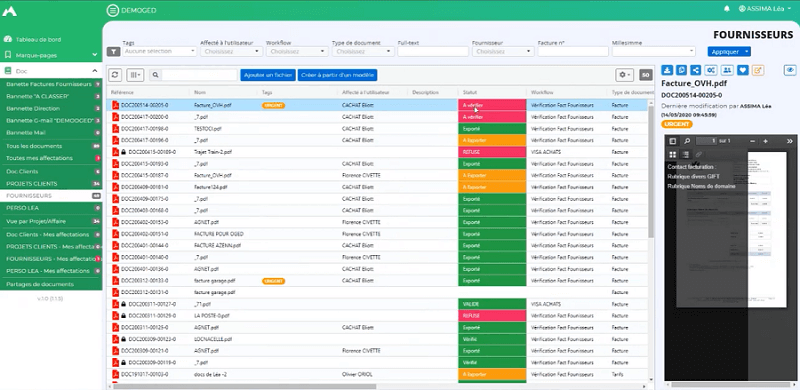Share the document with the share icon

point(695,70)
